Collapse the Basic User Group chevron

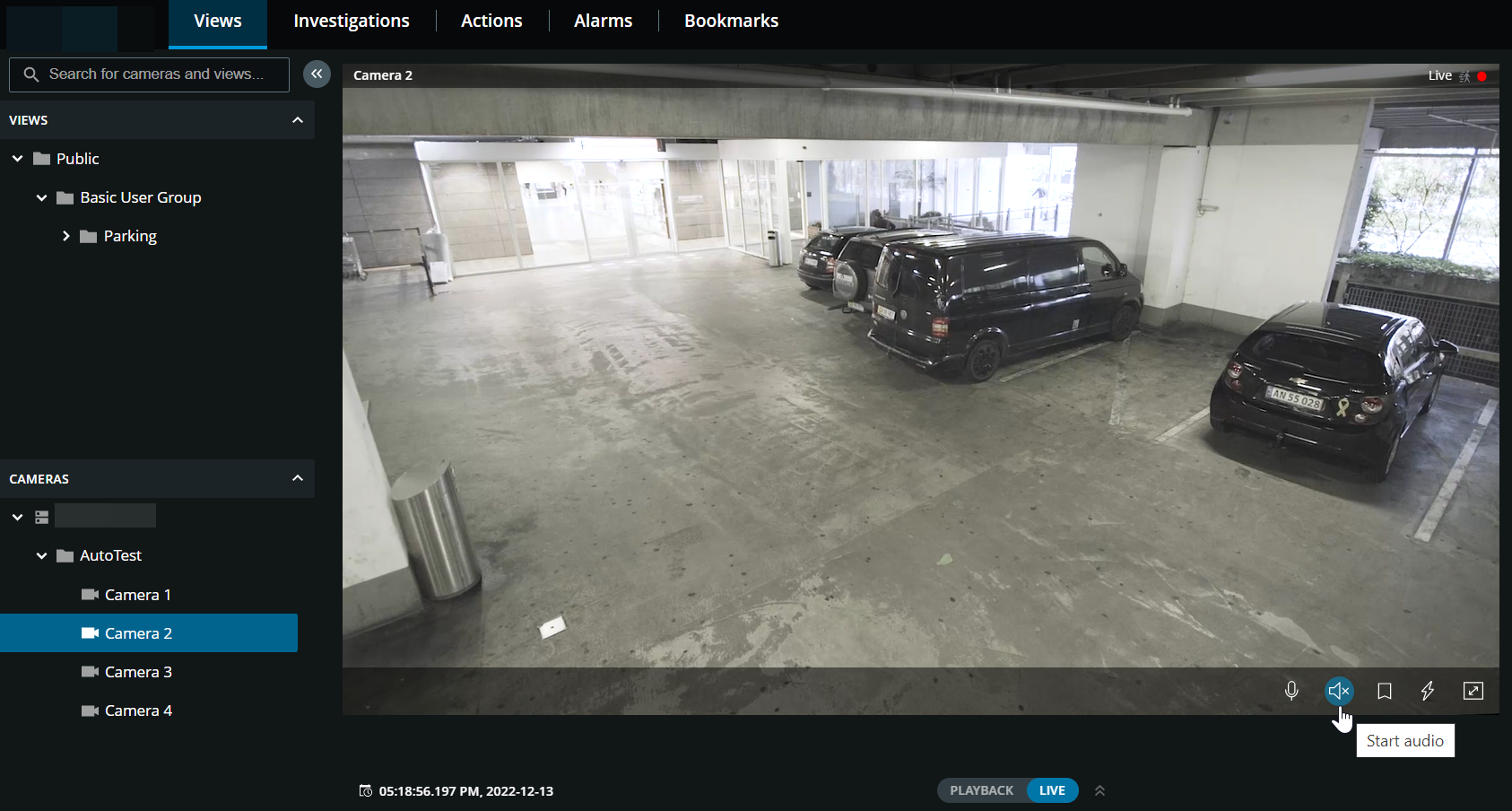41,197
